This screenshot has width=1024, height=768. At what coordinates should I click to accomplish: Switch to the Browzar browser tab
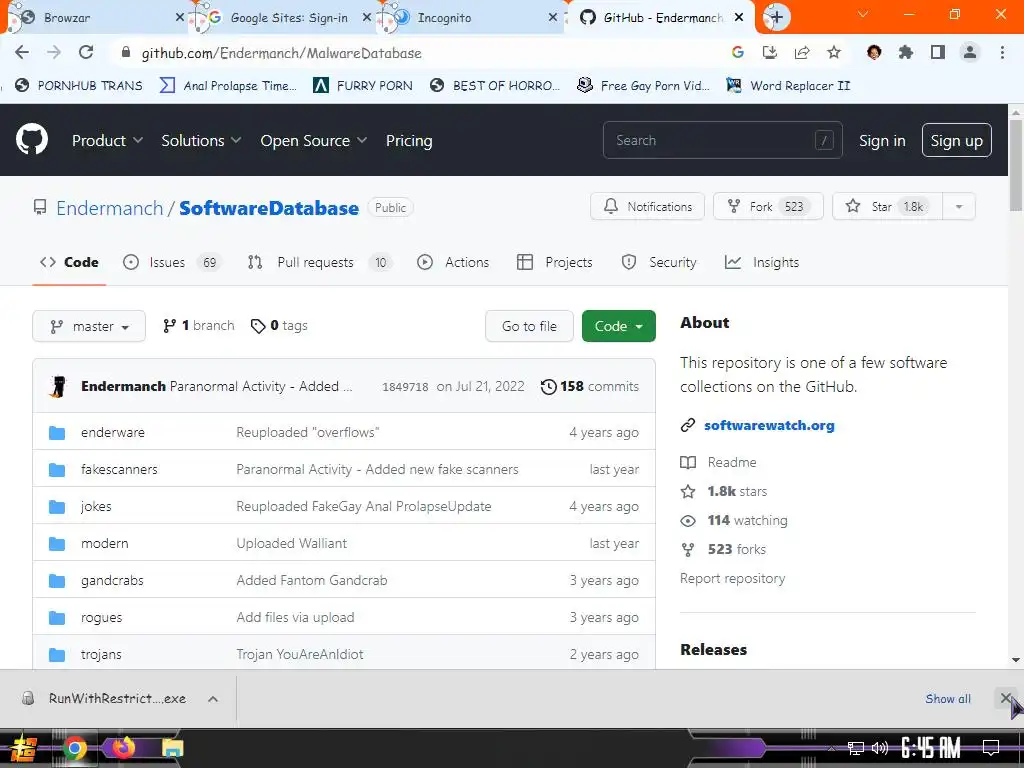[x=95, y=18]
